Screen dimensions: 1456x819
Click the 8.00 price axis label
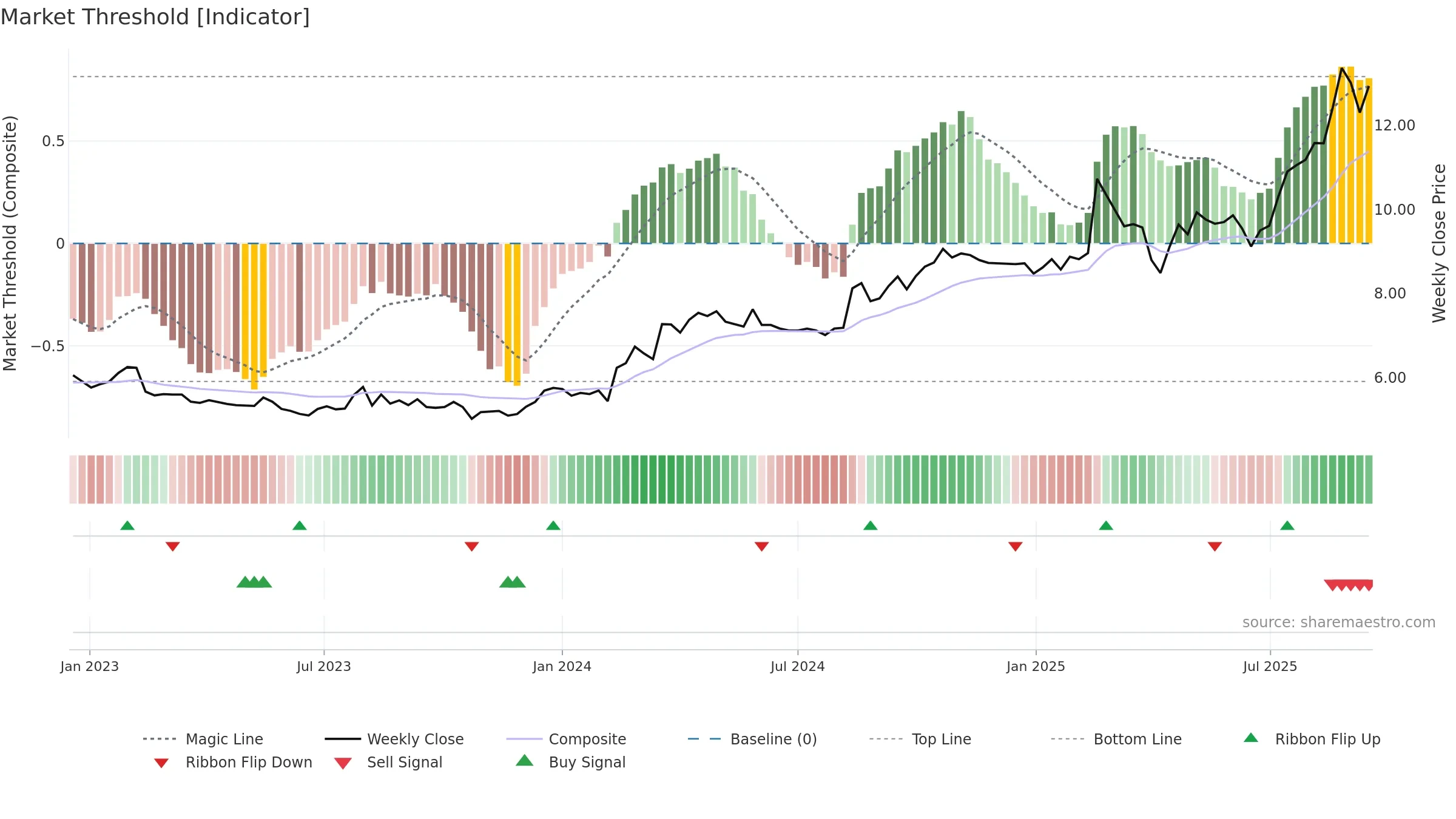(x=1390, y=294)
